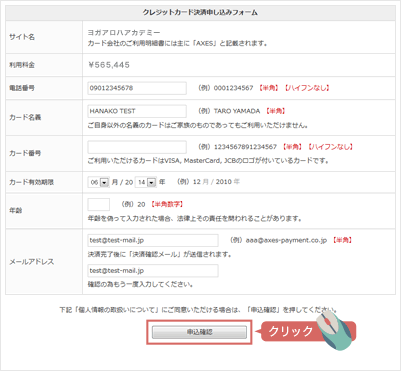Click the 電話番号 row label
The width and height of the screenshot is (401, 371).
pyautogui.click(x=22, y=88)
